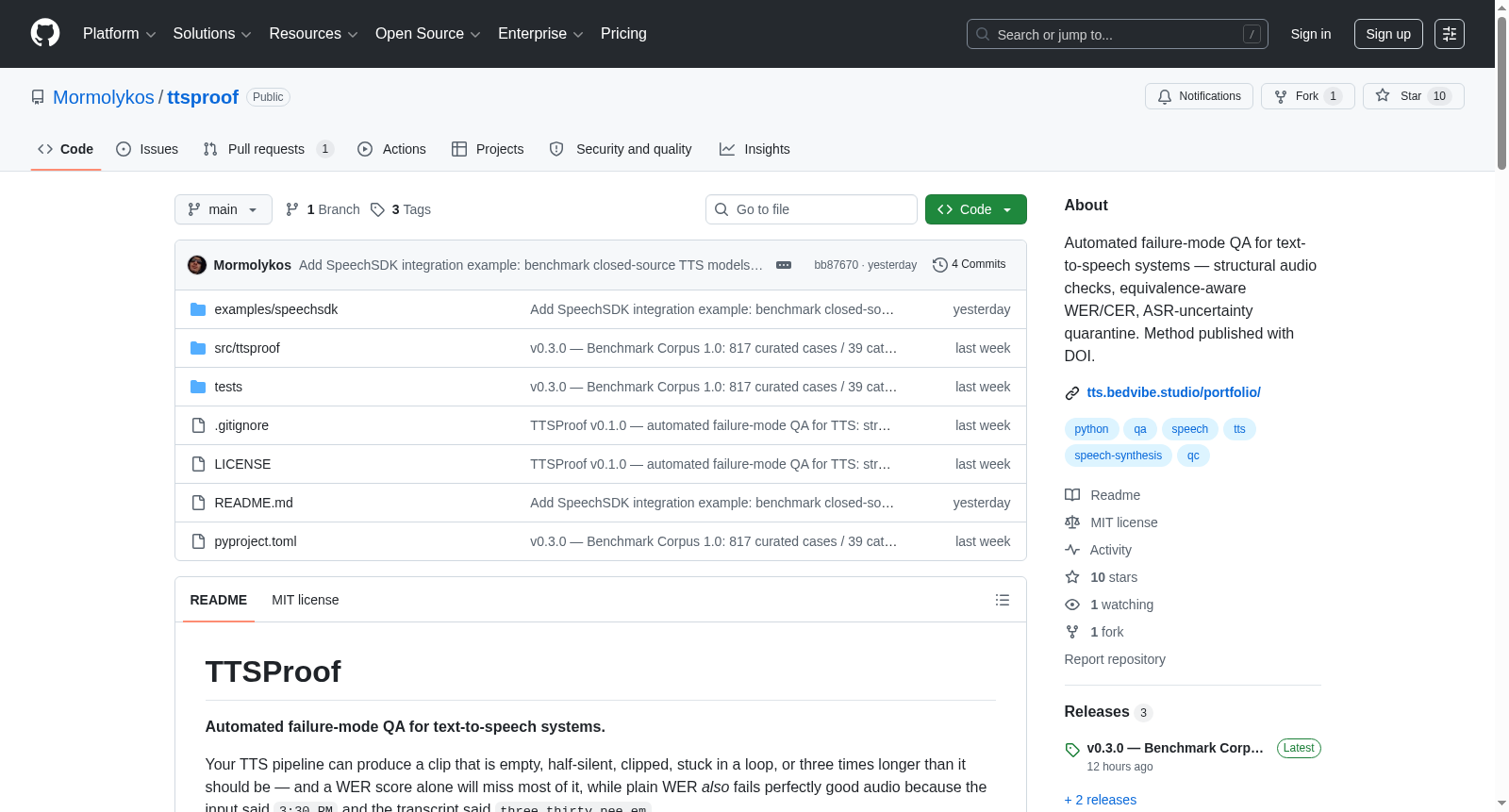Screen dimensions: 1509x812
Task: Click the Search or jump to field
Action: point(1118,34)
